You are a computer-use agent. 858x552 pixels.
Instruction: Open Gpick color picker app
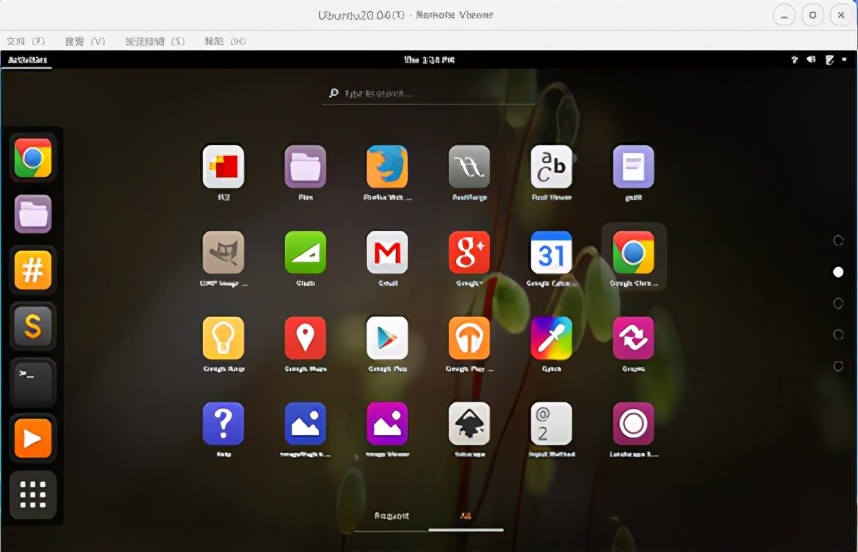[x=552, y=338]
